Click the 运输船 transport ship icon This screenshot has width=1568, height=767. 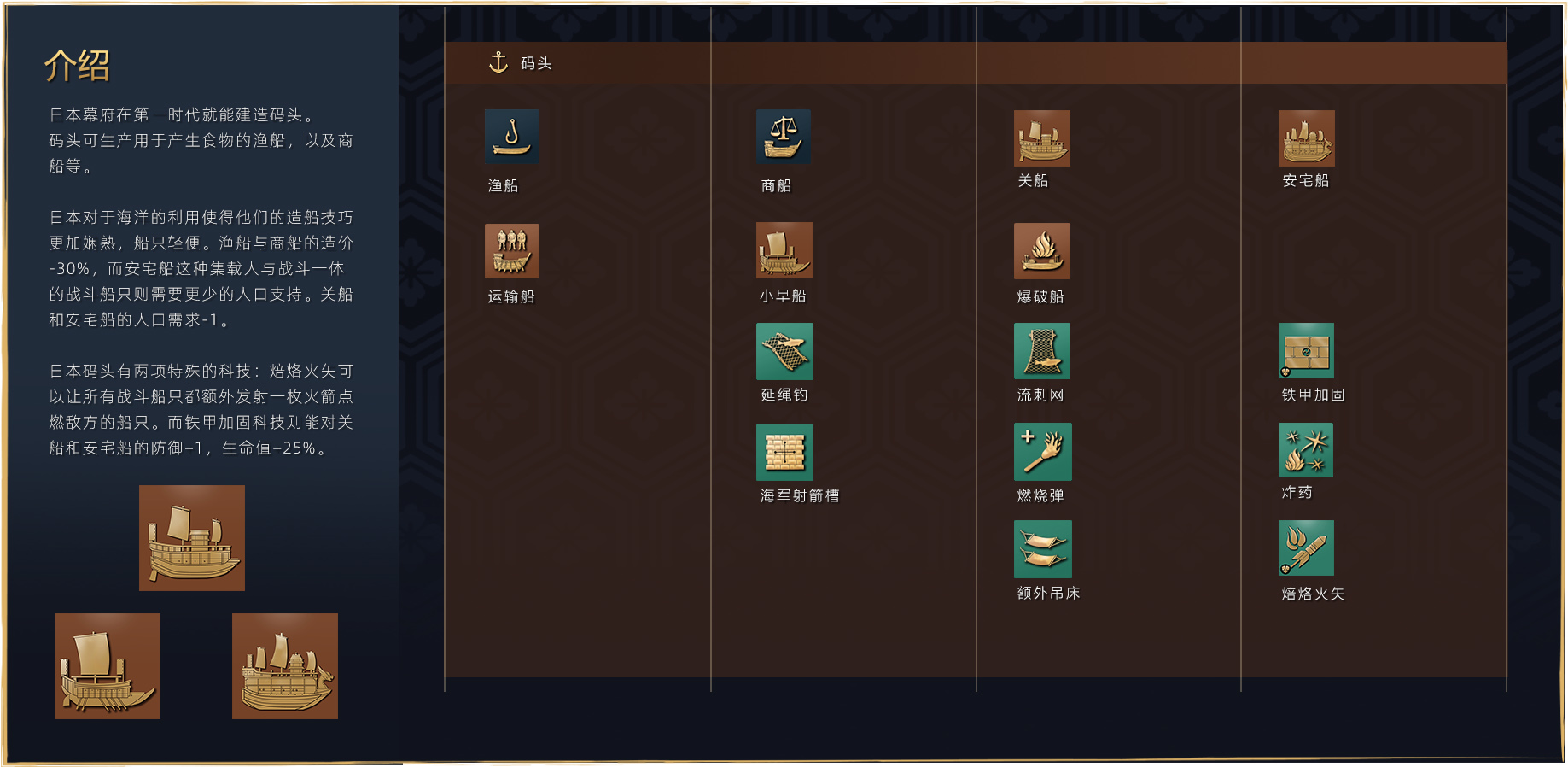[511, 251]
